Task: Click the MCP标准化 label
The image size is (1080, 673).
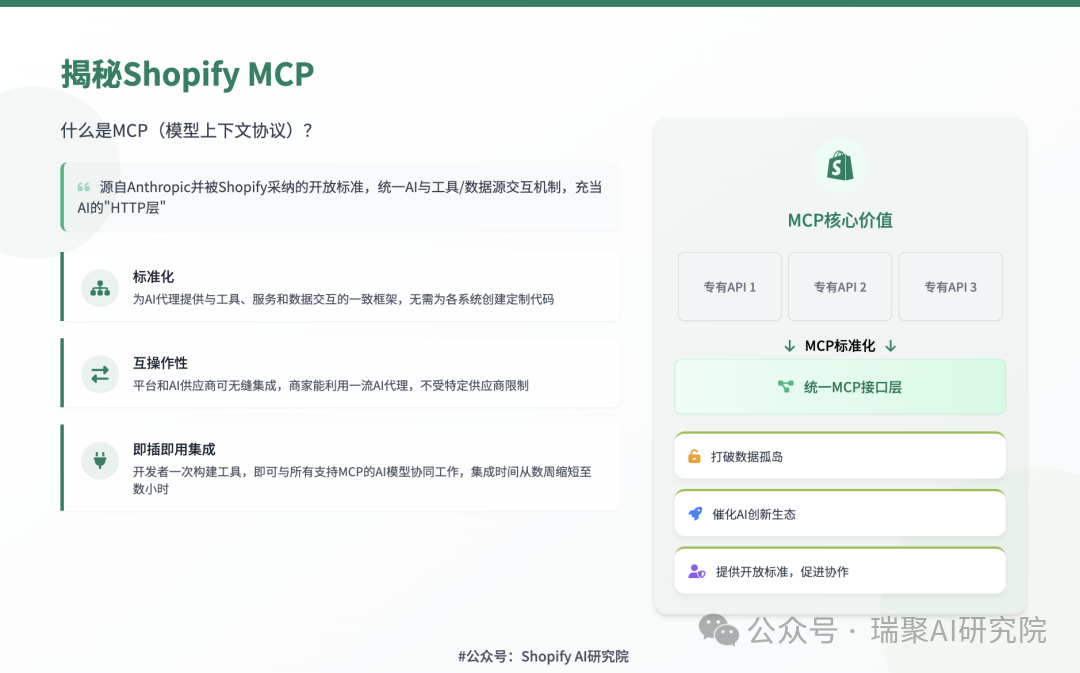Action: [840, 346]
